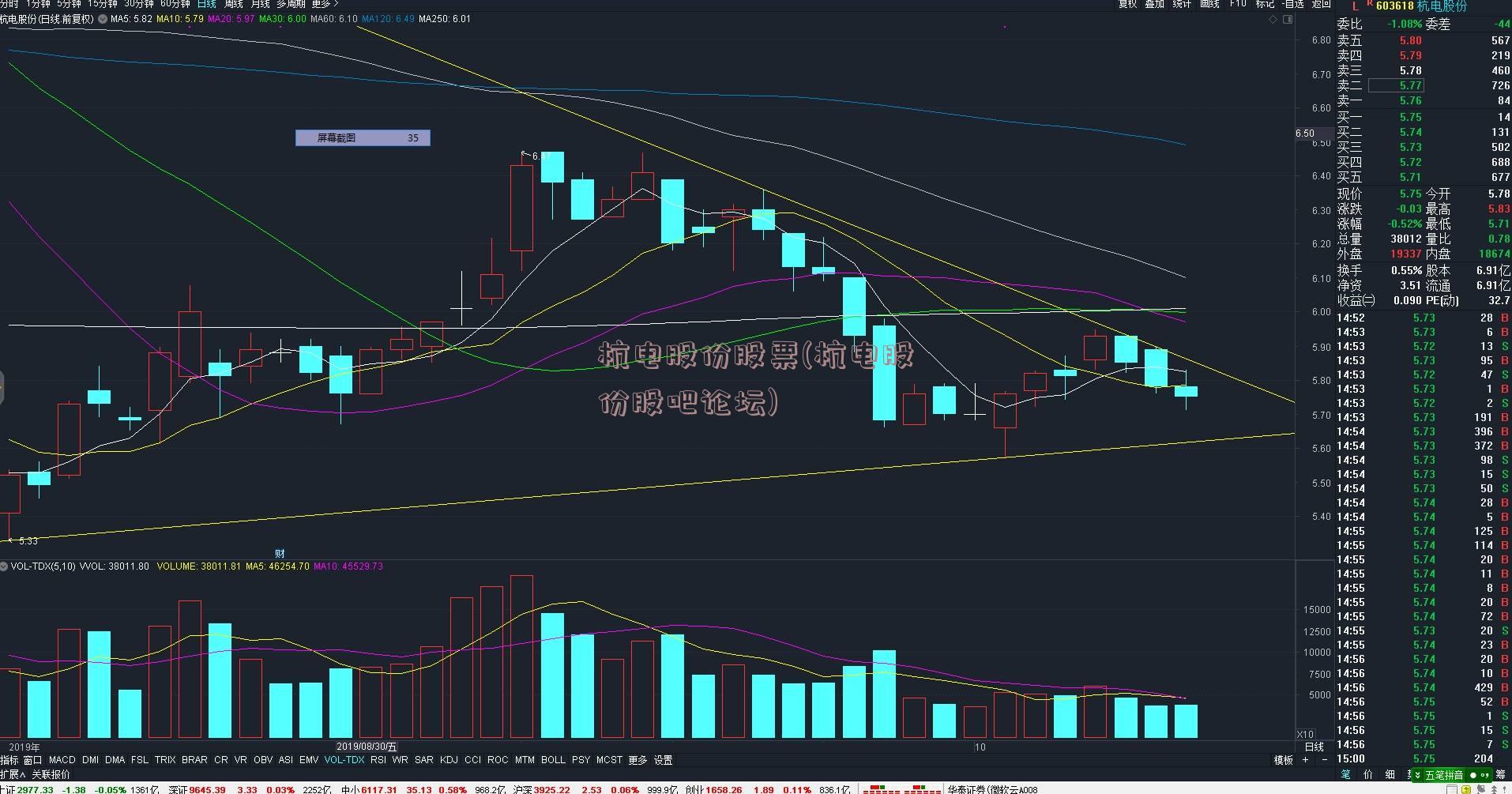
Task: Select the EMV indicator
Action: [309, 760]
